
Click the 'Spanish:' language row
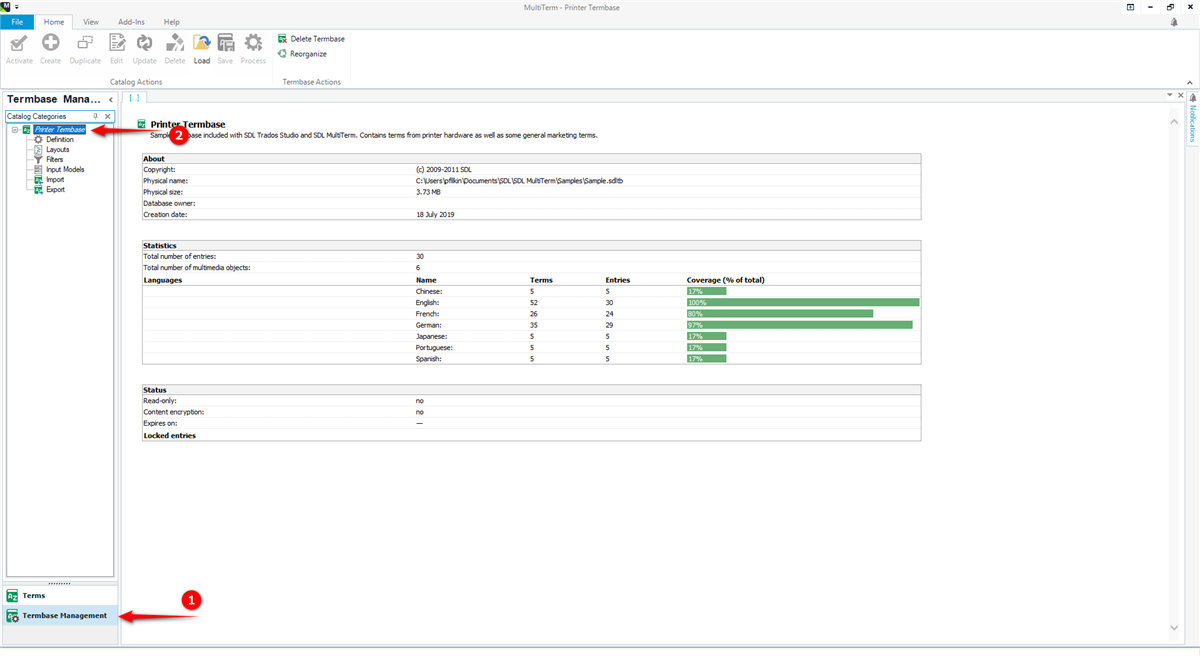531,358
